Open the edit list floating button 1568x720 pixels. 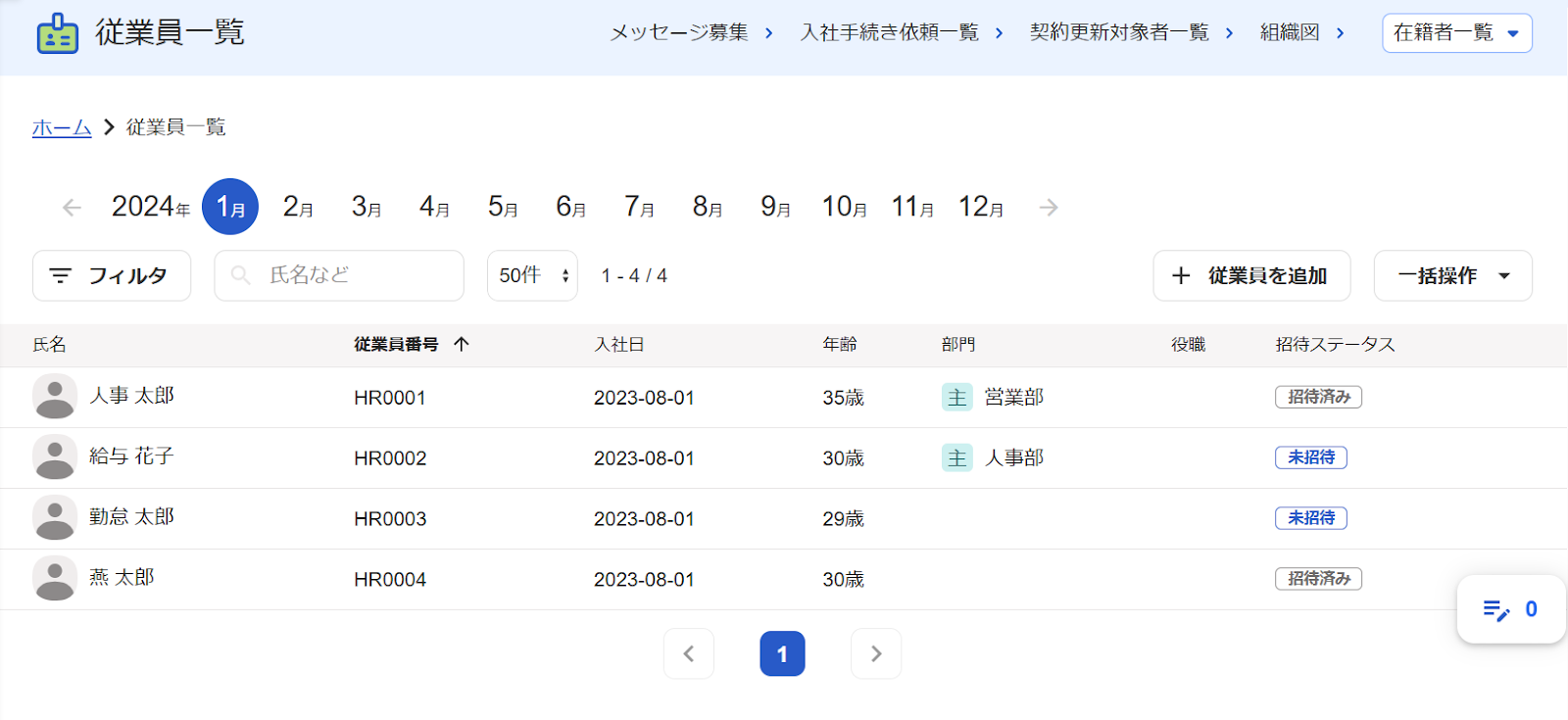tap(1510, 609)
